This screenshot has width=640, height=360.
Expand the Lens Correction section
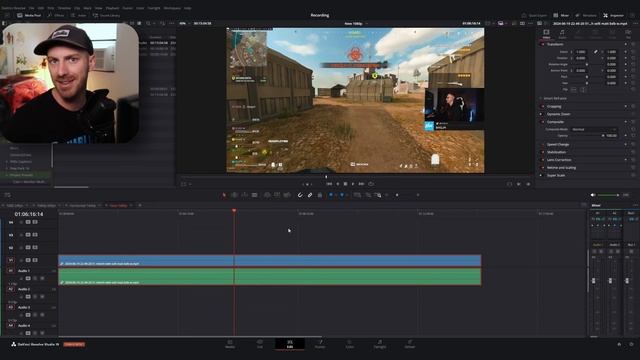coord(559,160)
